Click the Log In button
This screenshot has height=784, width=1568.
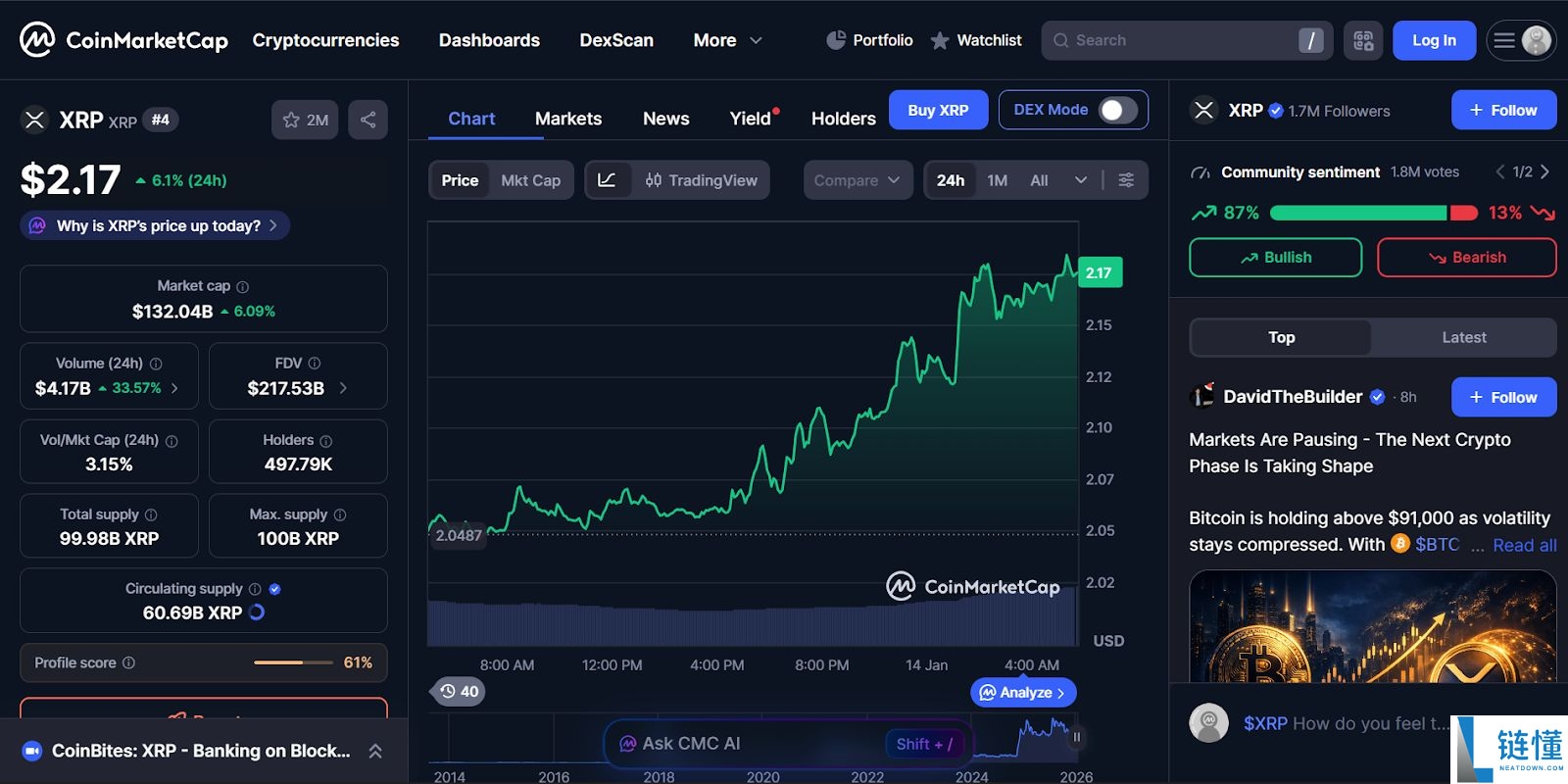pyautogui.click(x=1434, y=40)
